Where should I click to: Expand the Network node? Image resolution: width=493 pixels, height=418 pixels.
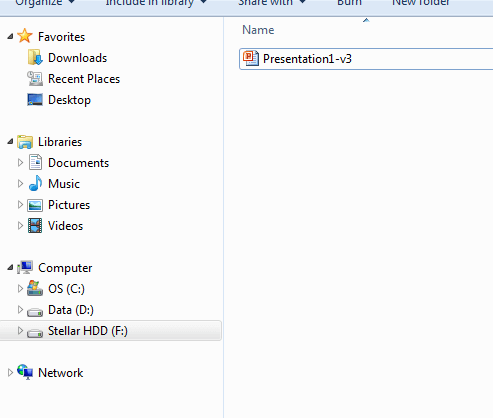point(10,372)
